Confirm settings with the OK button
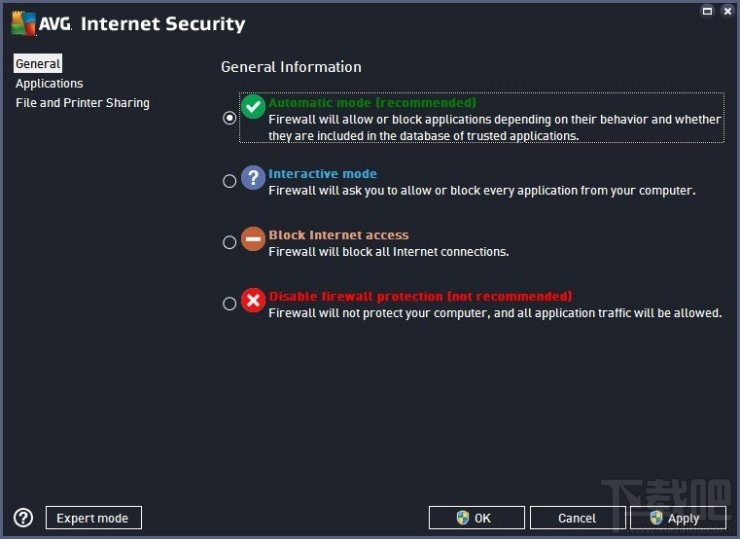This screenshot has width=740, height=539. [x=476, y=518]
